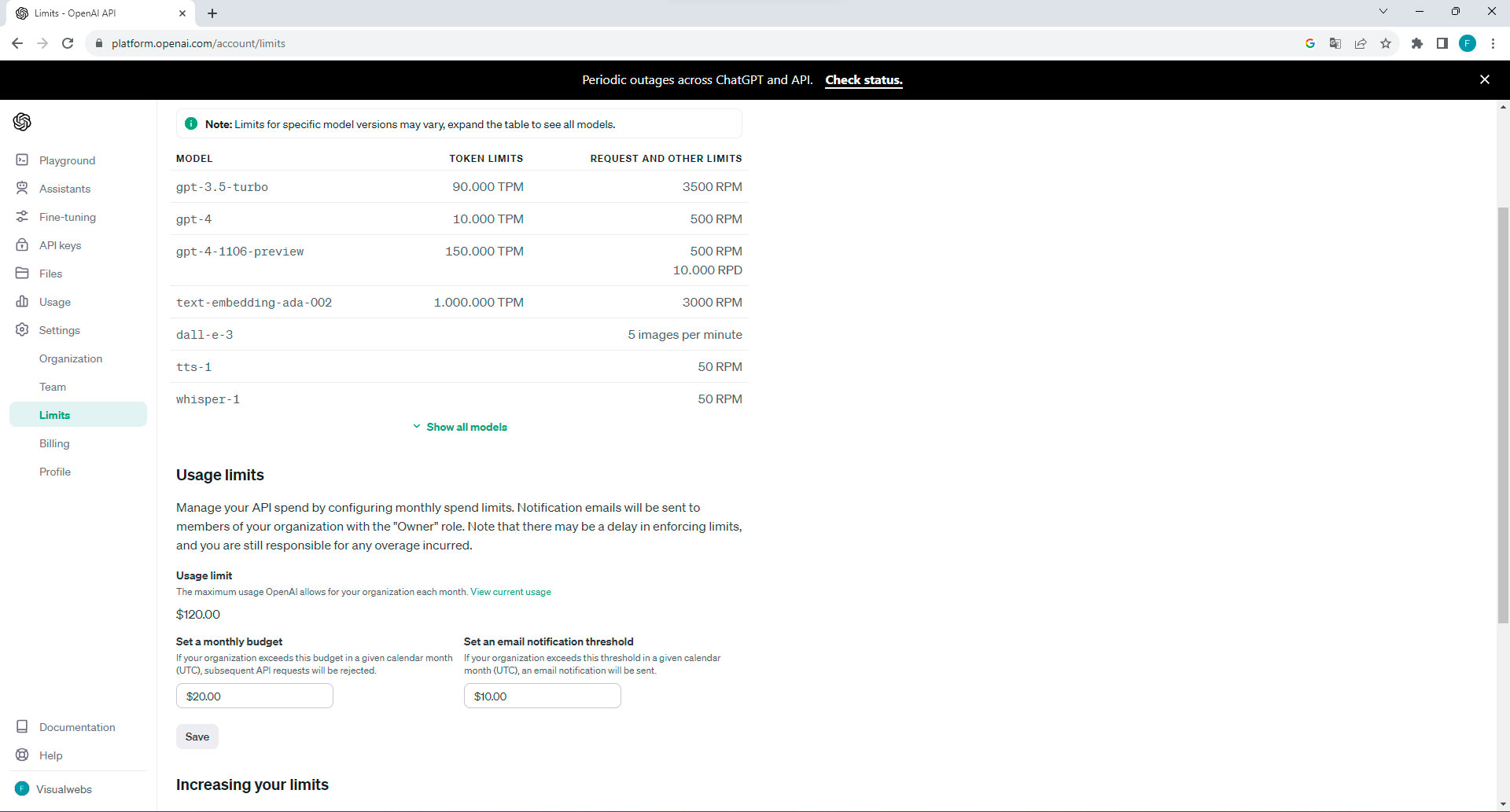Click the share page icon
Viewport: 1510px width, 812px height.
click(1361, 43)
